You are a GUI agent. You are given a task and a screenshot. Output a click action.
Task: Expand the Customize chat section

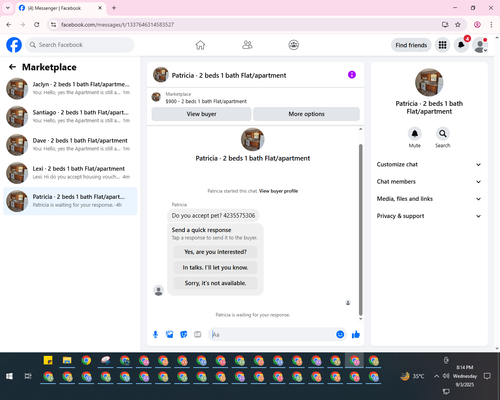[429, 164]
